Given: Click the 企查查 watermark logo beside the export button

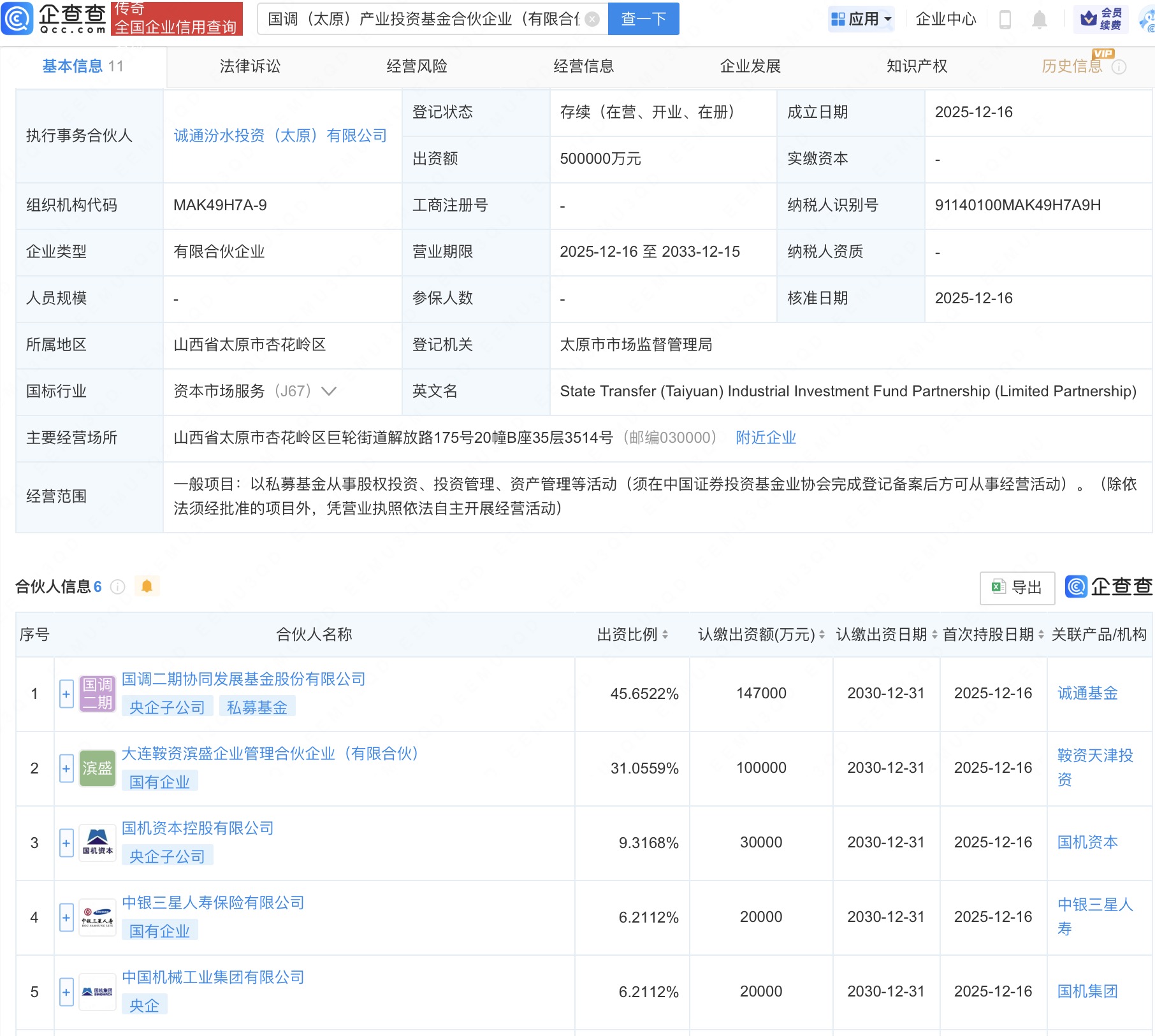Looking at the screenshot, I should coord(1077,587).
